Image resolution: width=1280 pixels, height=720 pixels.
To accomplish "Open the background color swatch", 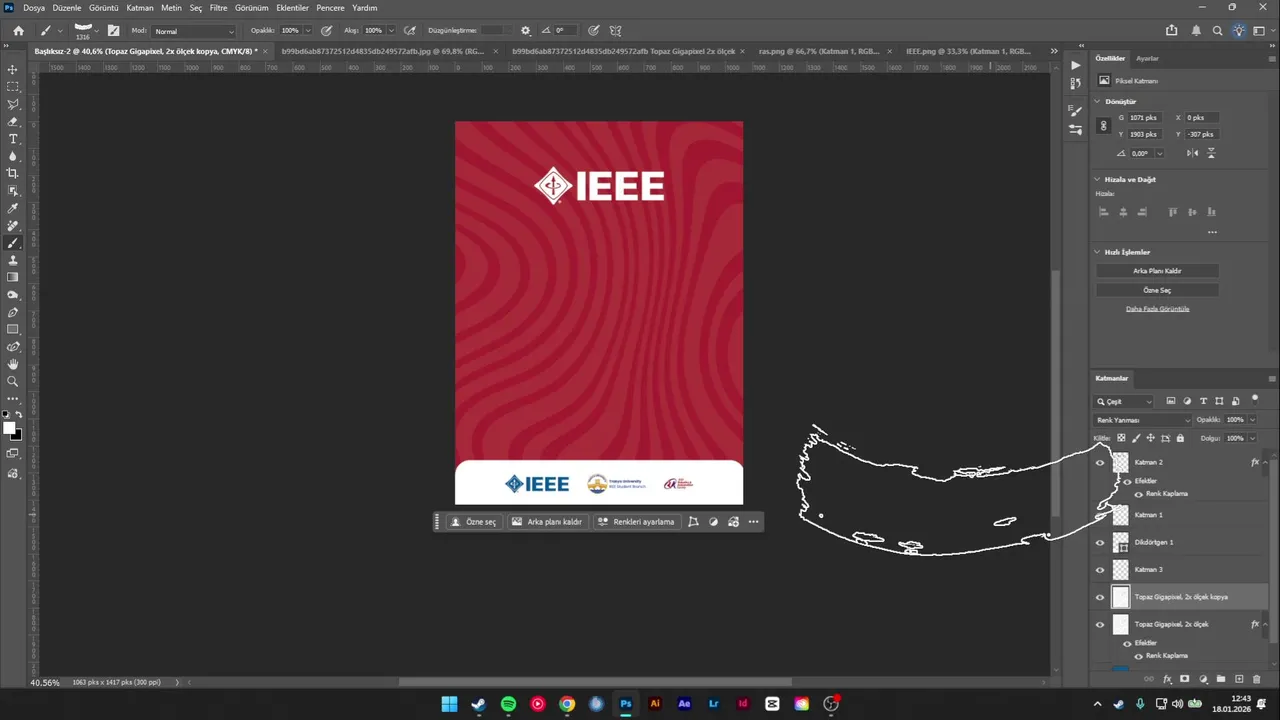I will pyautogui.click(x=17, y=434).
